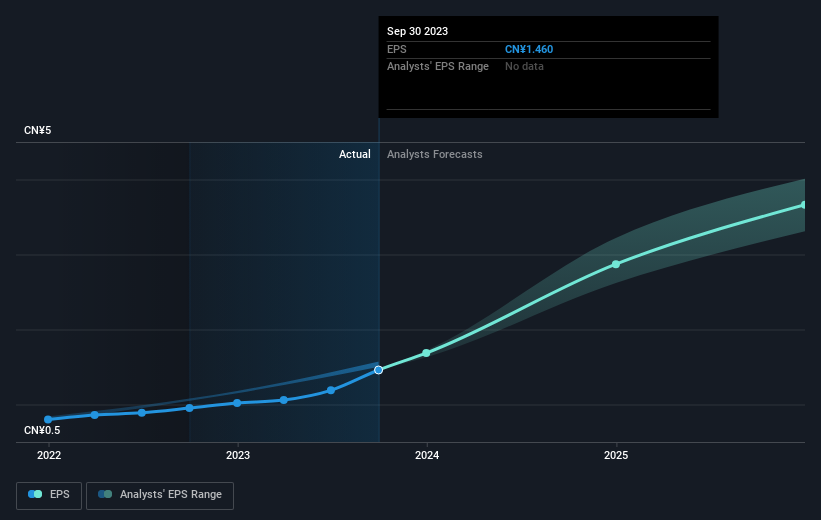
Task: Toggle the EPS legend button
Action: (x=49, y=495)
